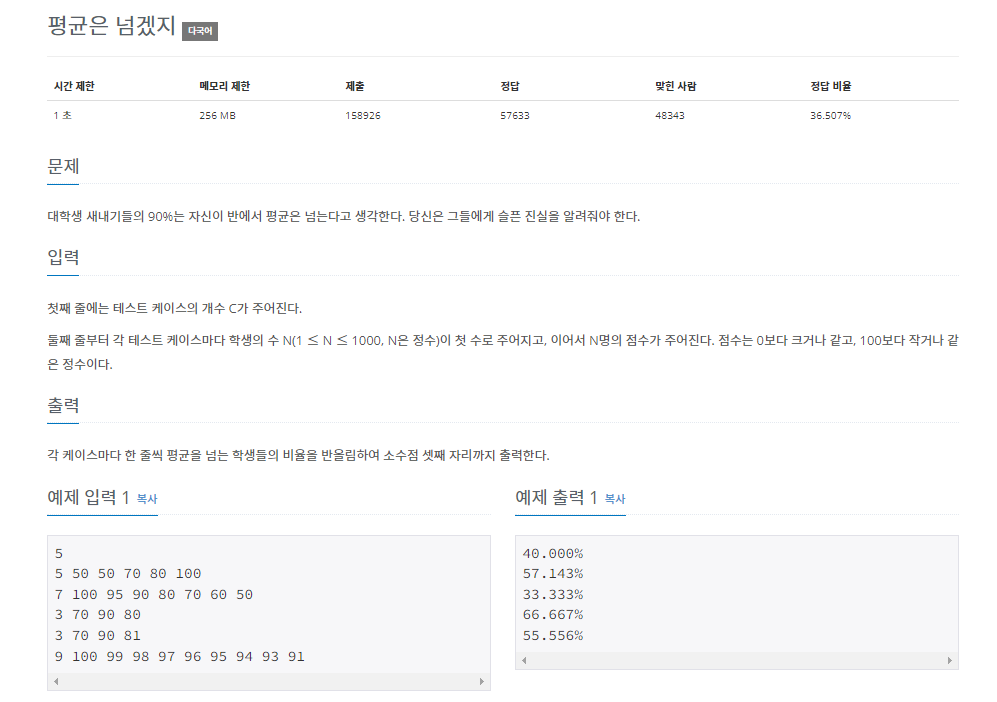This screenshot has width=997, height=702.
Task: Click left scroll arrow of example output box
Action: [x=524, y=661]
